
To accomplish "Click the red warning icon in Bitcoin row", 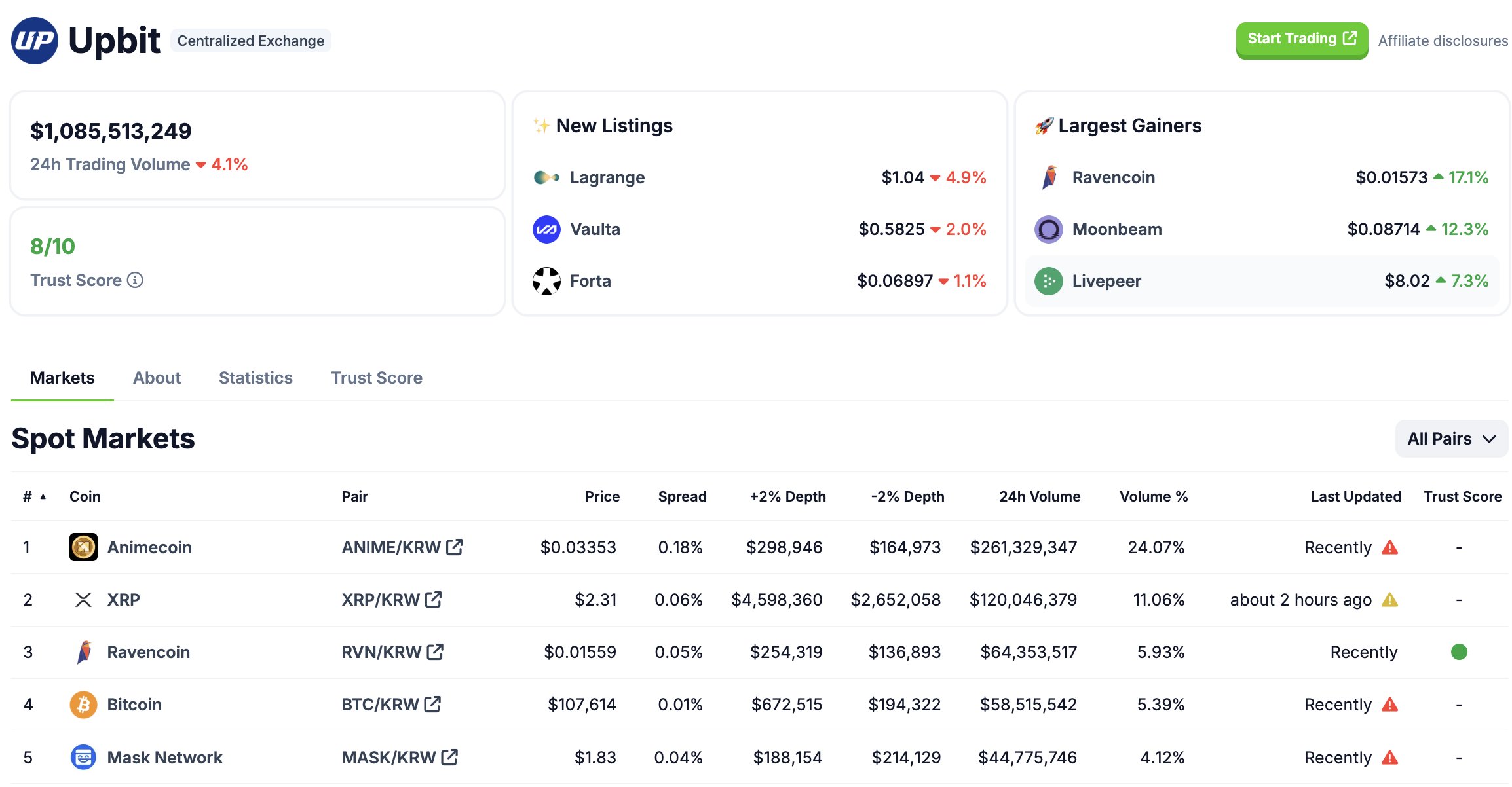I will click(1389, 705).
